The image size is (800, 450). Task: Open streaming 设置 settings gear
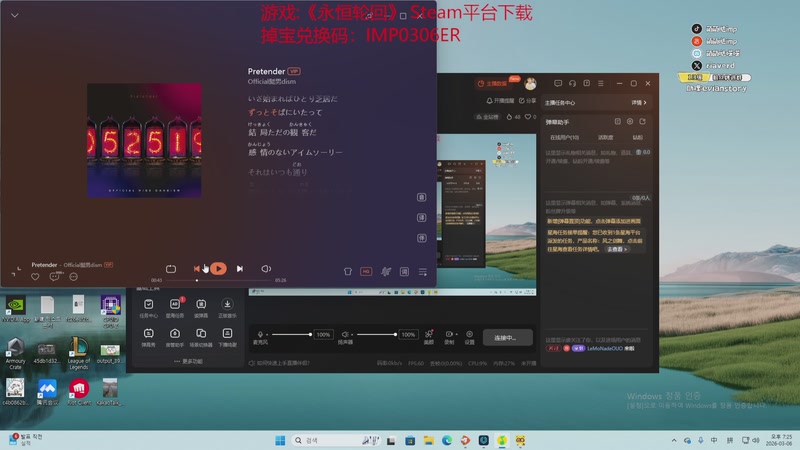click(469, 337)
